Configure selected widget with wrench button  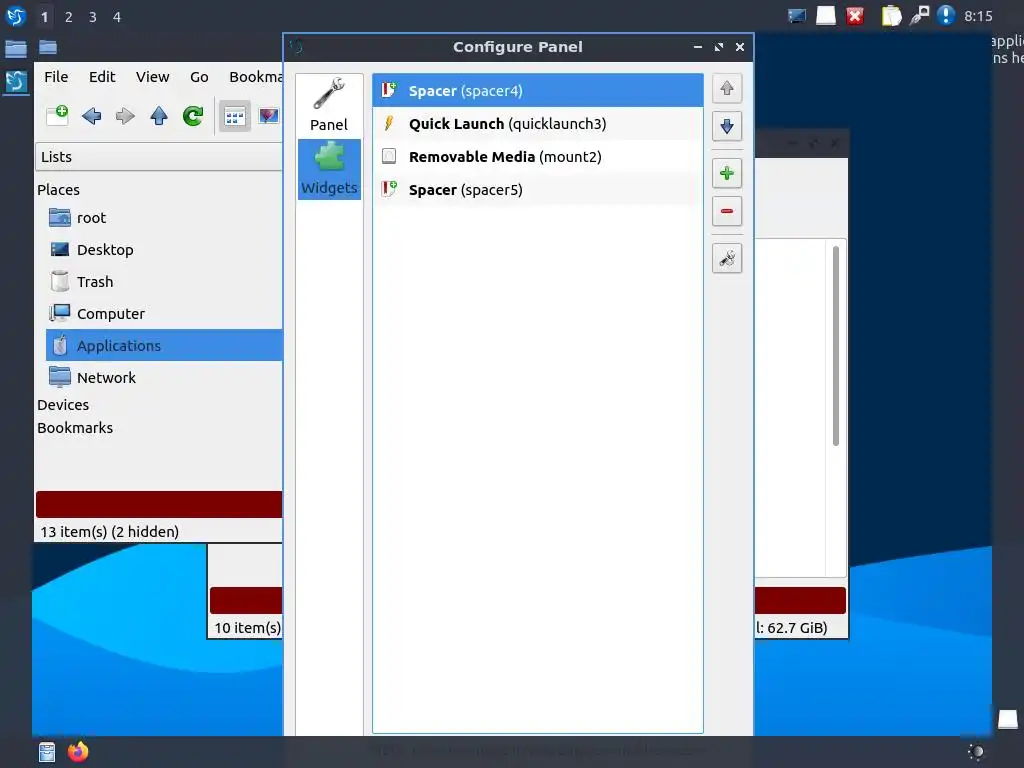[727, 259]
